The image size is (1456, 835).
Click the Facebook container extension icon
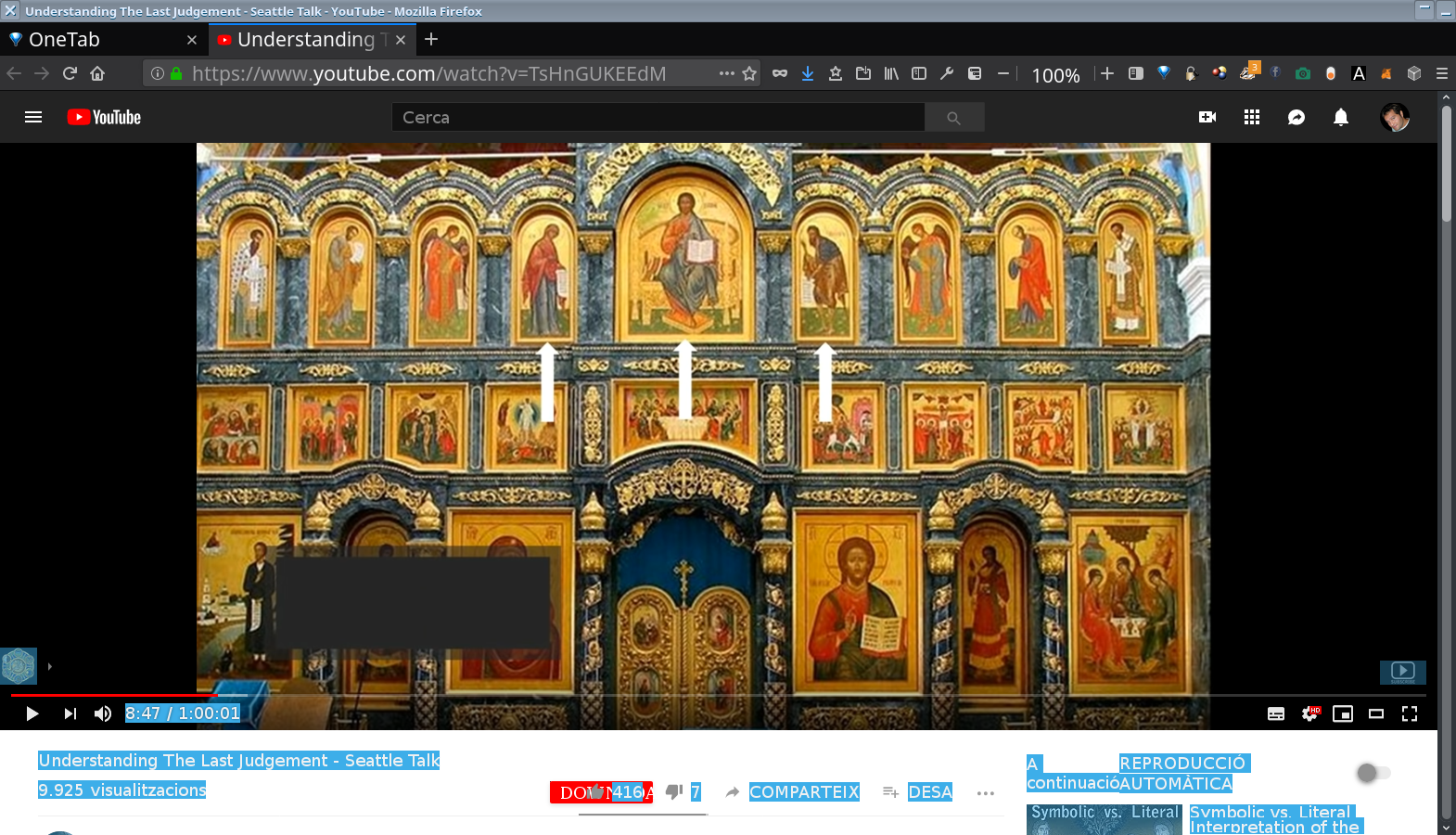pyautogui.click(x=1275, y=71)
